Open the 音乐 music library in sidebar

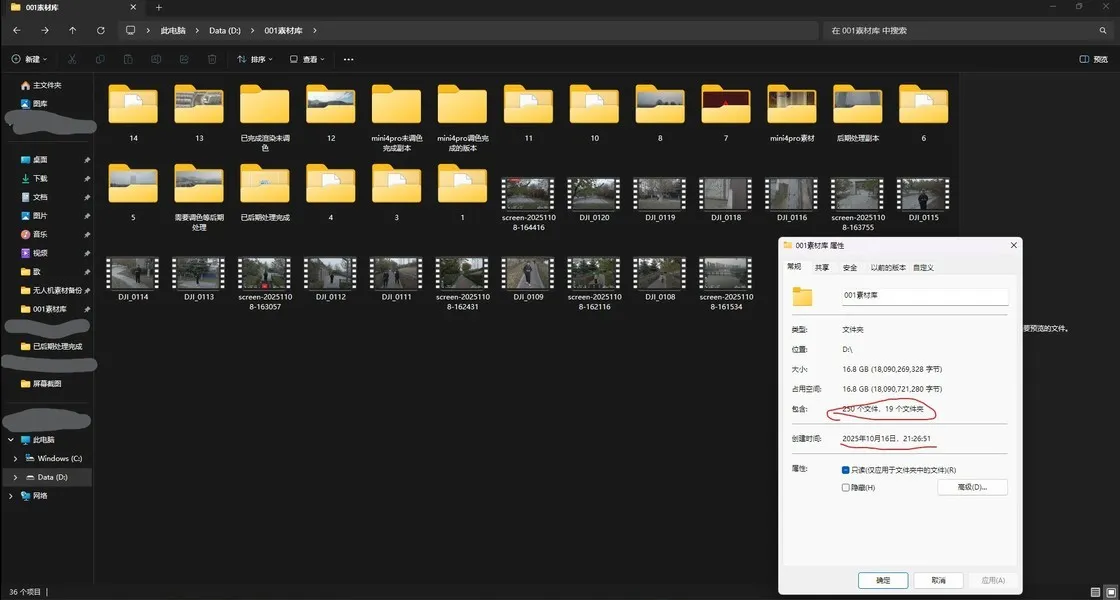(40, 234)
